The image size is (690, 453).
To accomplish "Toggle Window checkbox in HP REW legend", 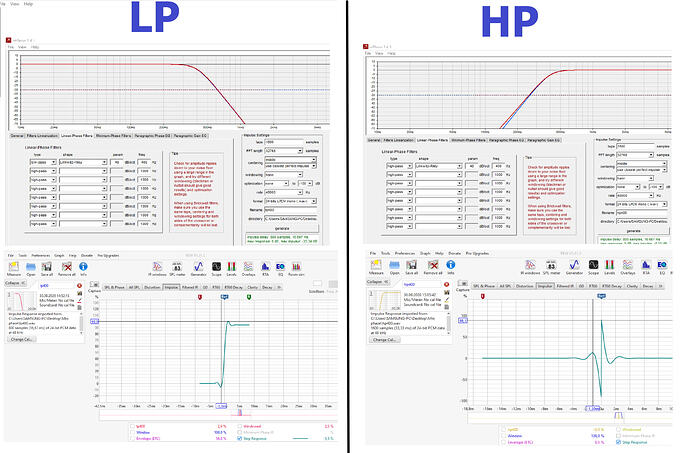I will click(x=503, y=436).
